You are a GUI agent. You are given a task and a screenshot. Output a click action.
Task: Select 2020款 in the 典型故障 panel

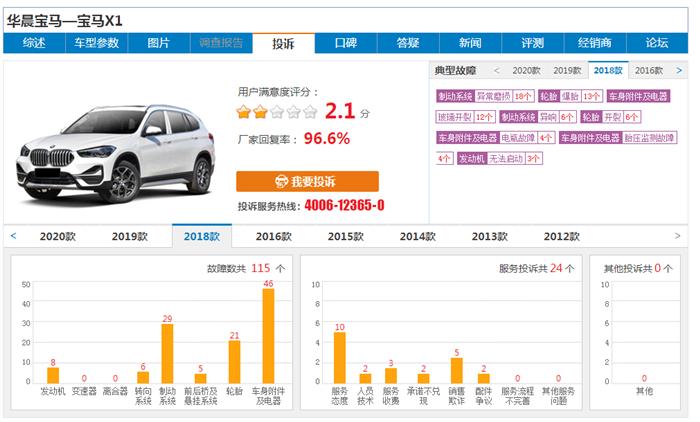(x=526, y=71)
